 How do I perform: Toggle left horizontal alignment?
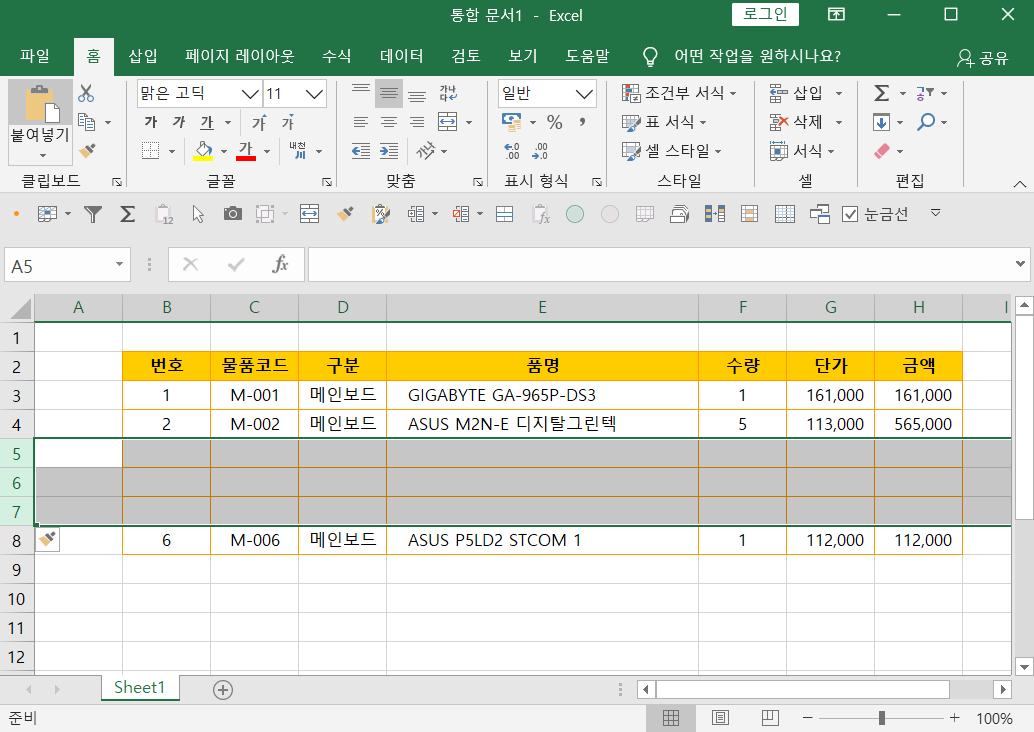[x=360, y=122]
